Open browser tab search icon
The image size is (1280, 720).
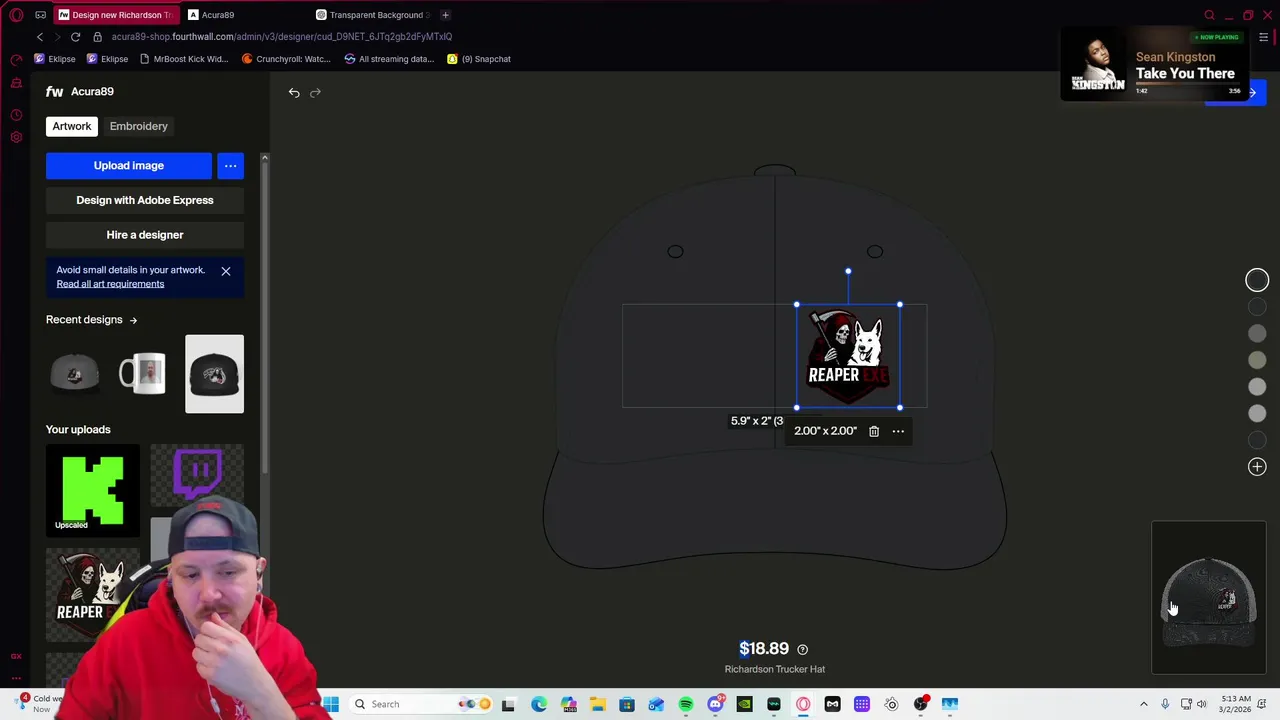(1210, 15)
